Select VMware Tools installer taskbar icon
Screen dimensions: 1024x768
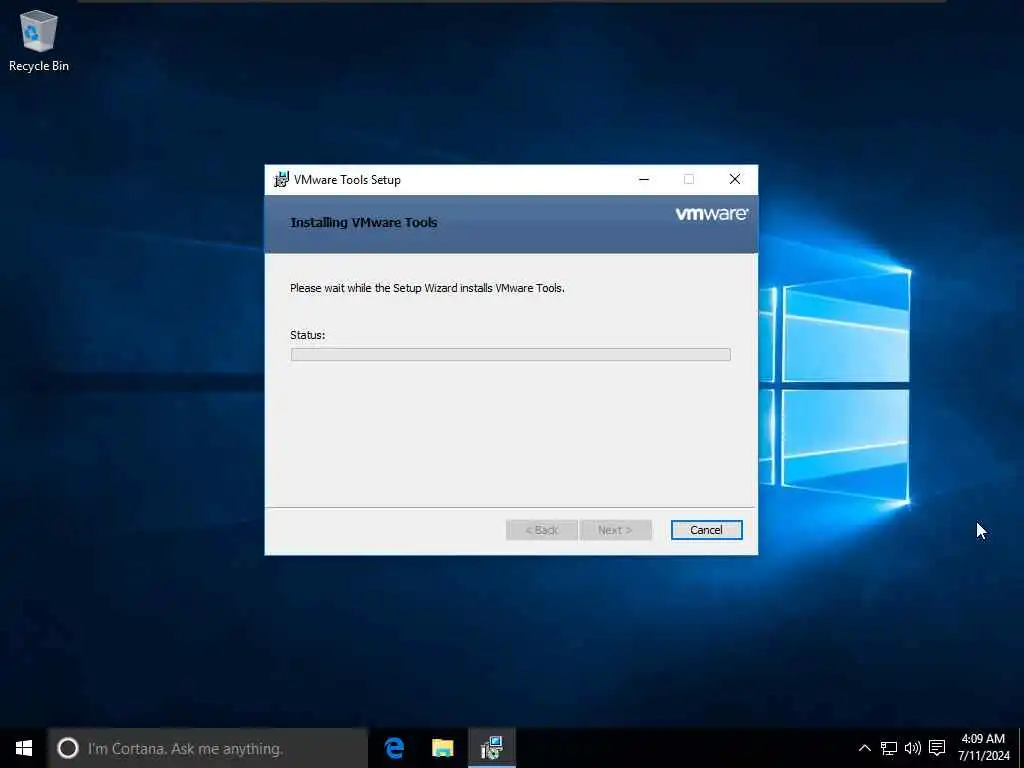492,748
